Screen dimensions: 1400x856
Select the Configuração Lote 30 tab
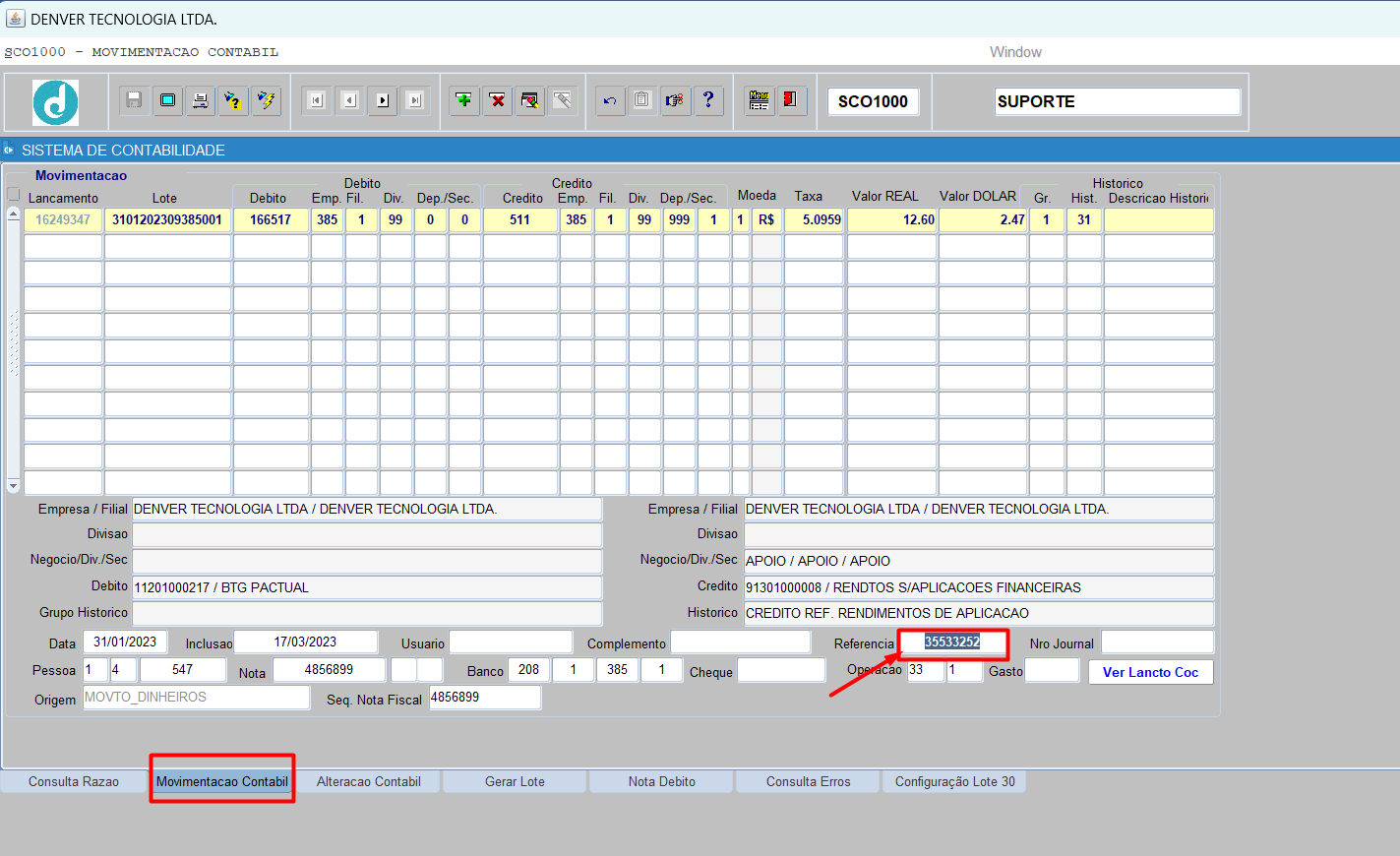pos(955,782)
